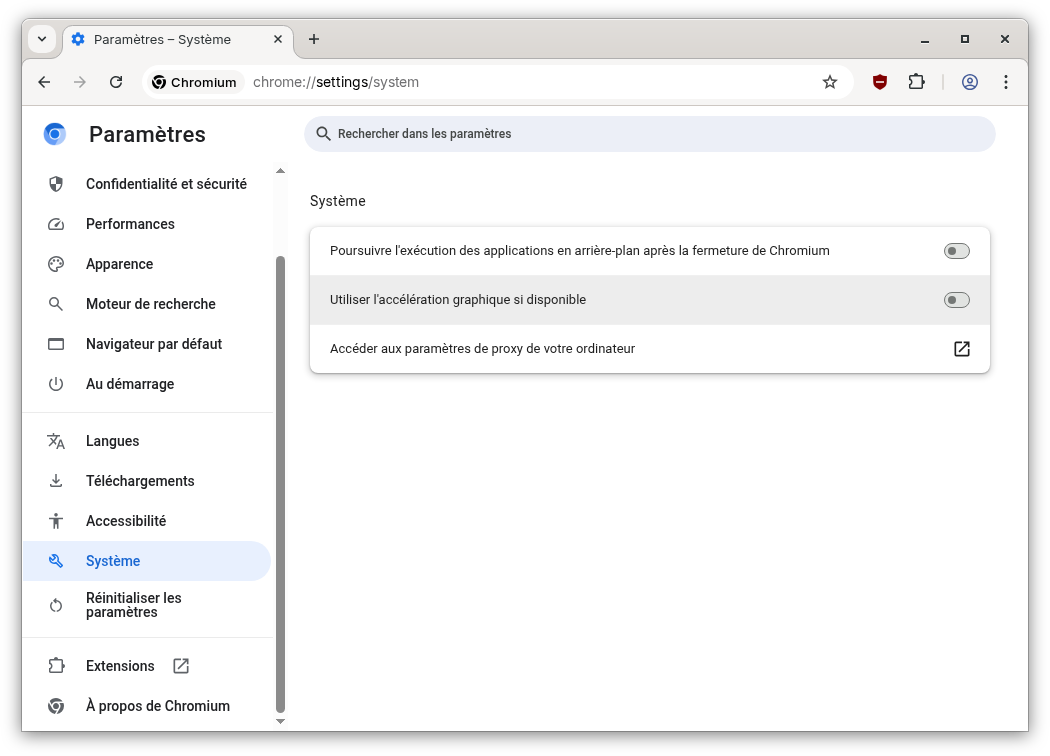Open a new tab with plus button

coord(314,39)
